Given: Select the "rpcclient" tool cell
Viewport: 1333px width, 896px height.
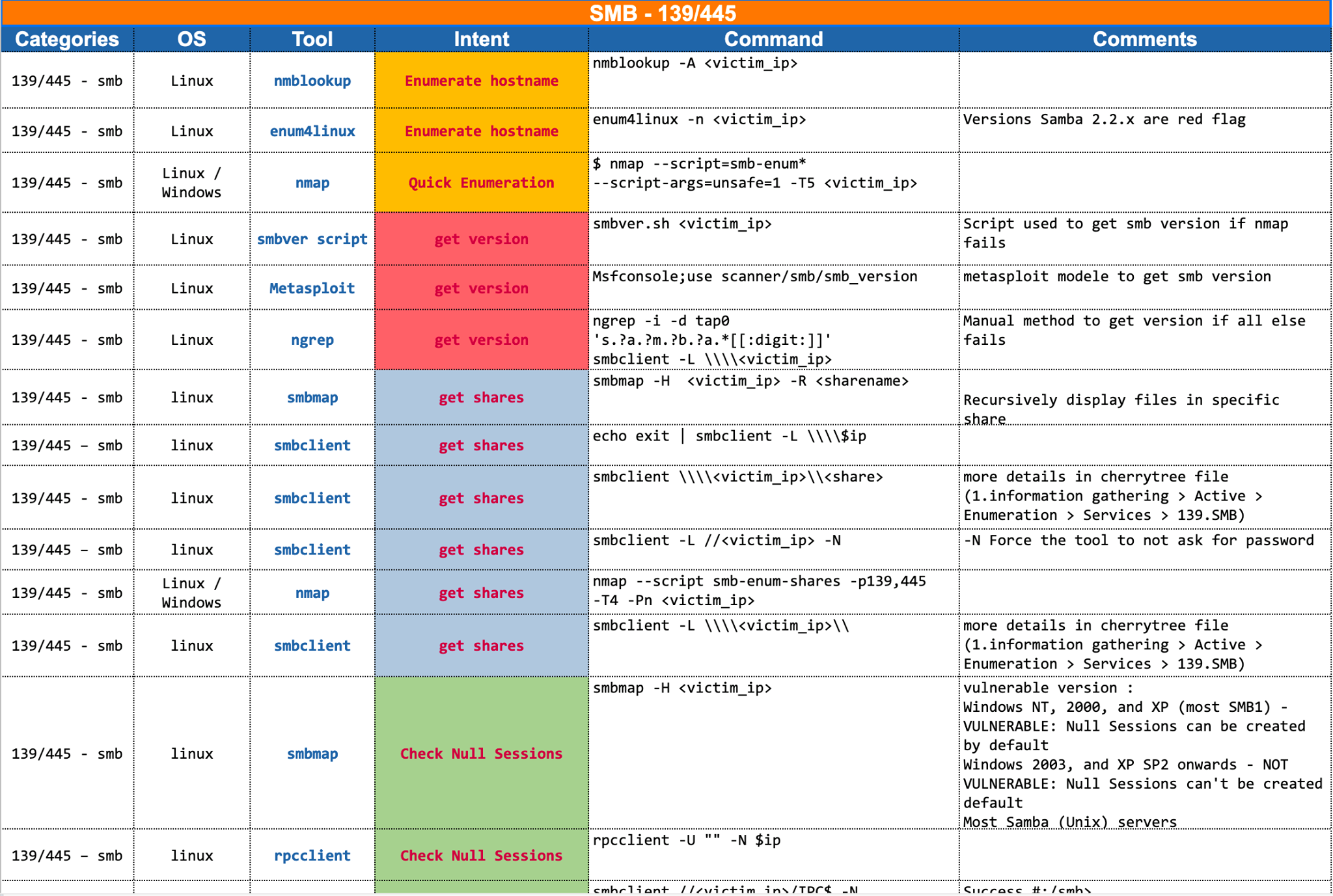Looking at the screenshot, I should click(x=312, y=855).
